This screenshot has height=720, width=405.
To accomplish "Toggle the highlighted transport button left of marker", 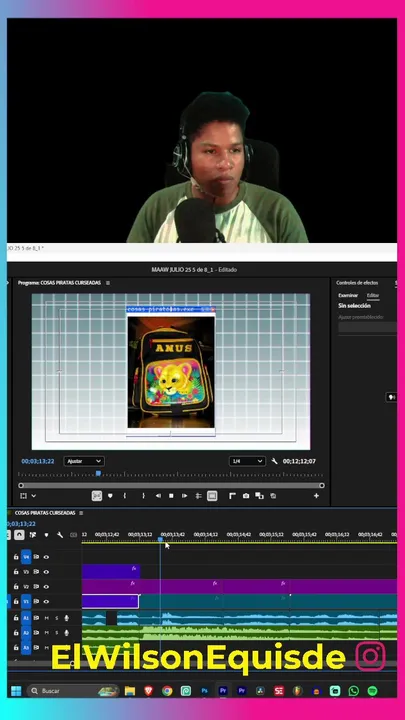I will [x=96, y=496].
